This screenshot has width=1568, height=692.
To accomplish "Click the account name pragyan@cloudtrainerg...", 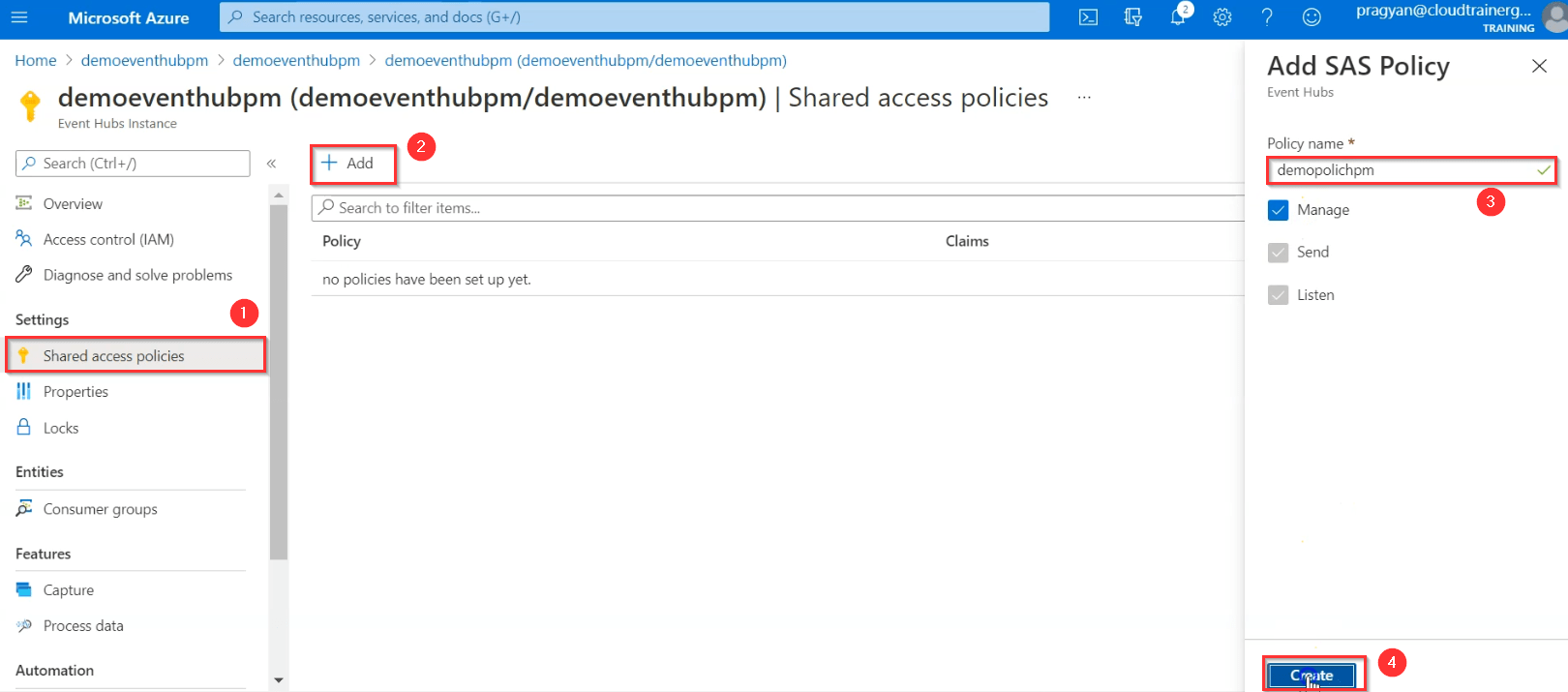I will click(x=1443, y=11).
